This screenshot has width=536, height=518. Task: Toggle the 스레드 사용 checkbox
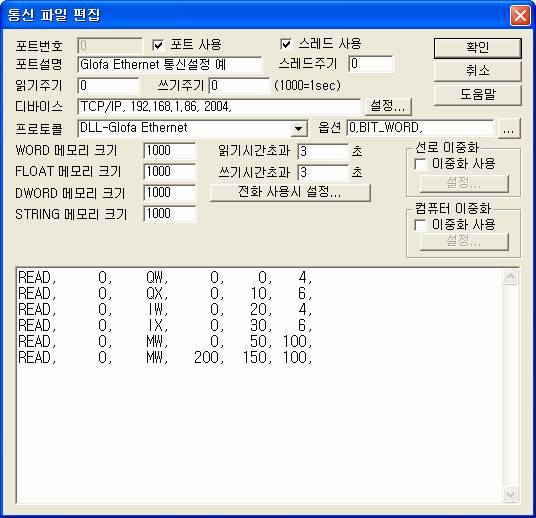(286, 44)
